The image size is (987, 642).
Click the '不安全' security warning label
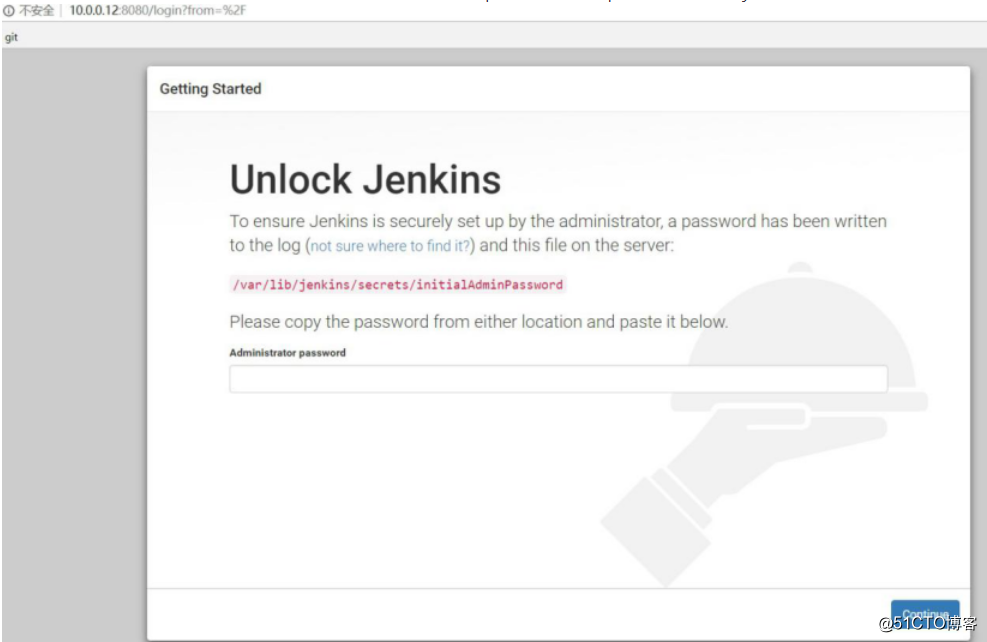coord(37,11)
